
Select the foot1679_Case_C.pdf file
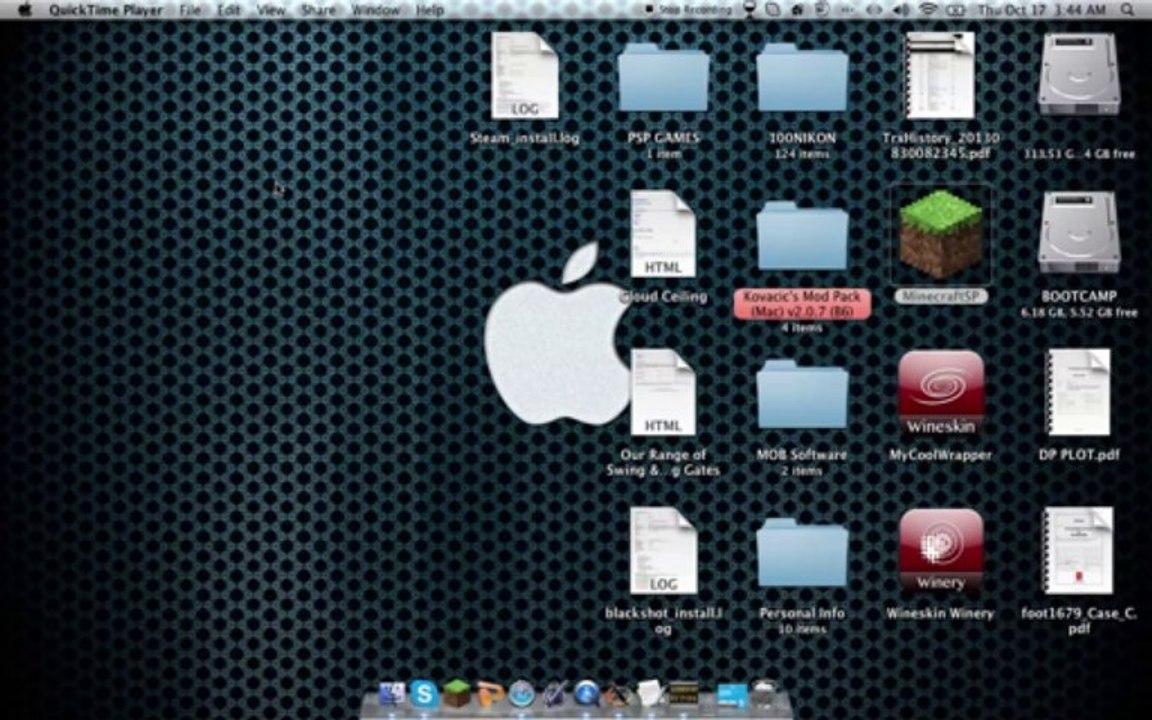1079,551
